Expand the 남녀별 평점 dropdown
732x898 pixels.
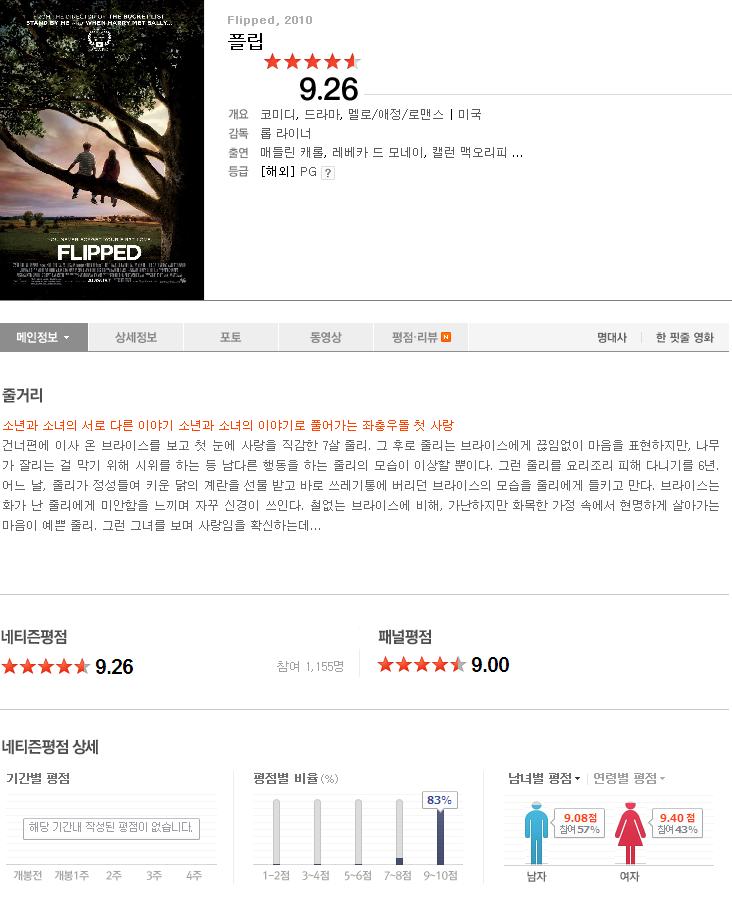(544, 778)
